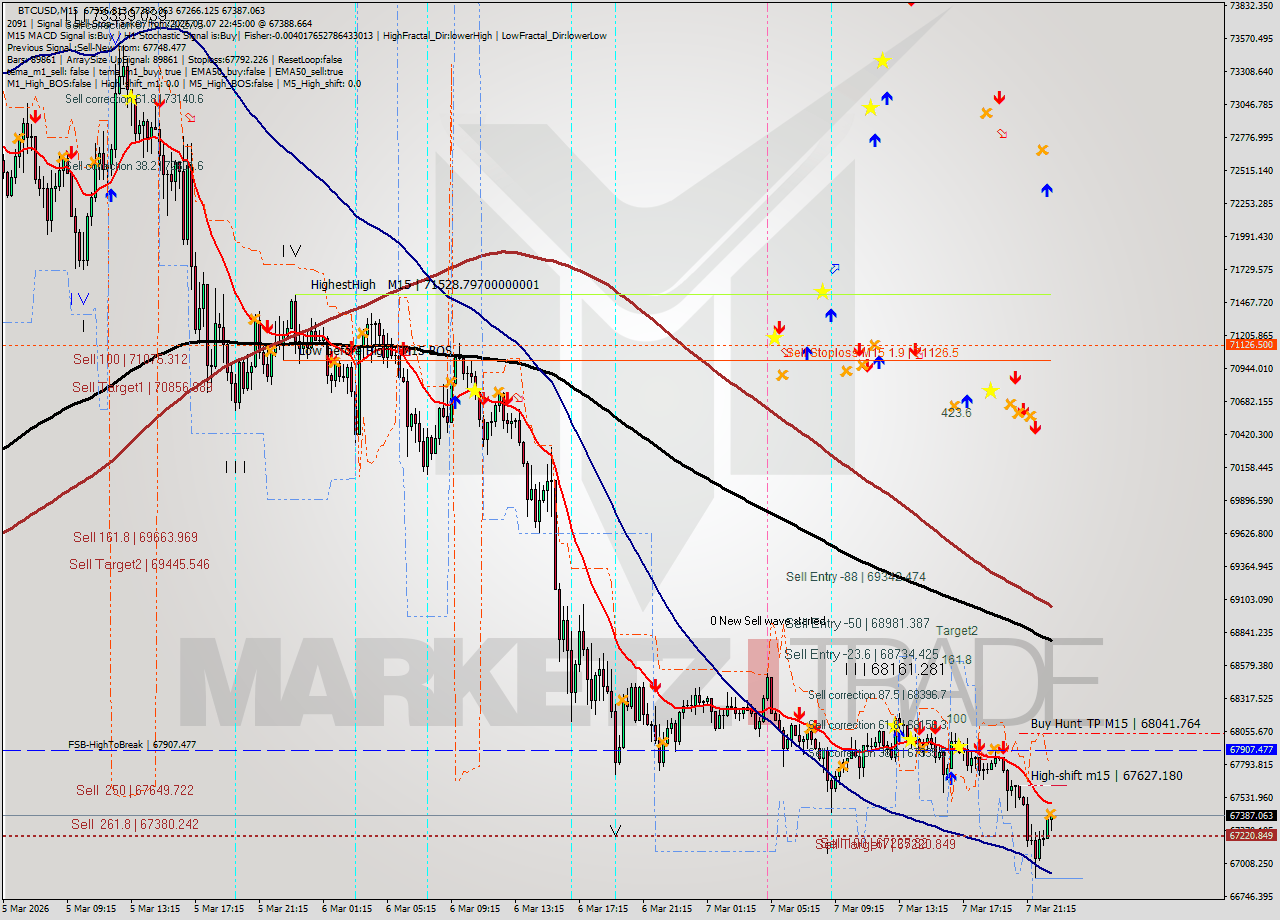The image size is (1280, 920).
Task: Select the orange X marker near the FSB-HighToBreak line
Action: [995, 748]
